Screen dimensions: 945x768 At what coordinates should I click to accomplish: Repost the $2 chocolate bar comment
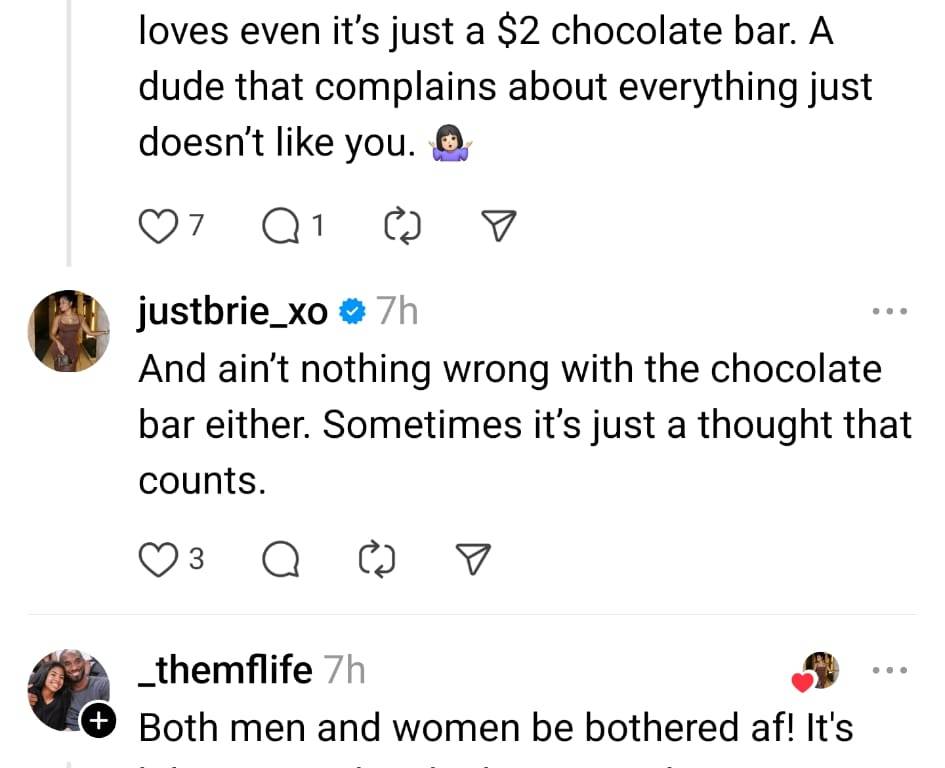[x=401, y=228]
